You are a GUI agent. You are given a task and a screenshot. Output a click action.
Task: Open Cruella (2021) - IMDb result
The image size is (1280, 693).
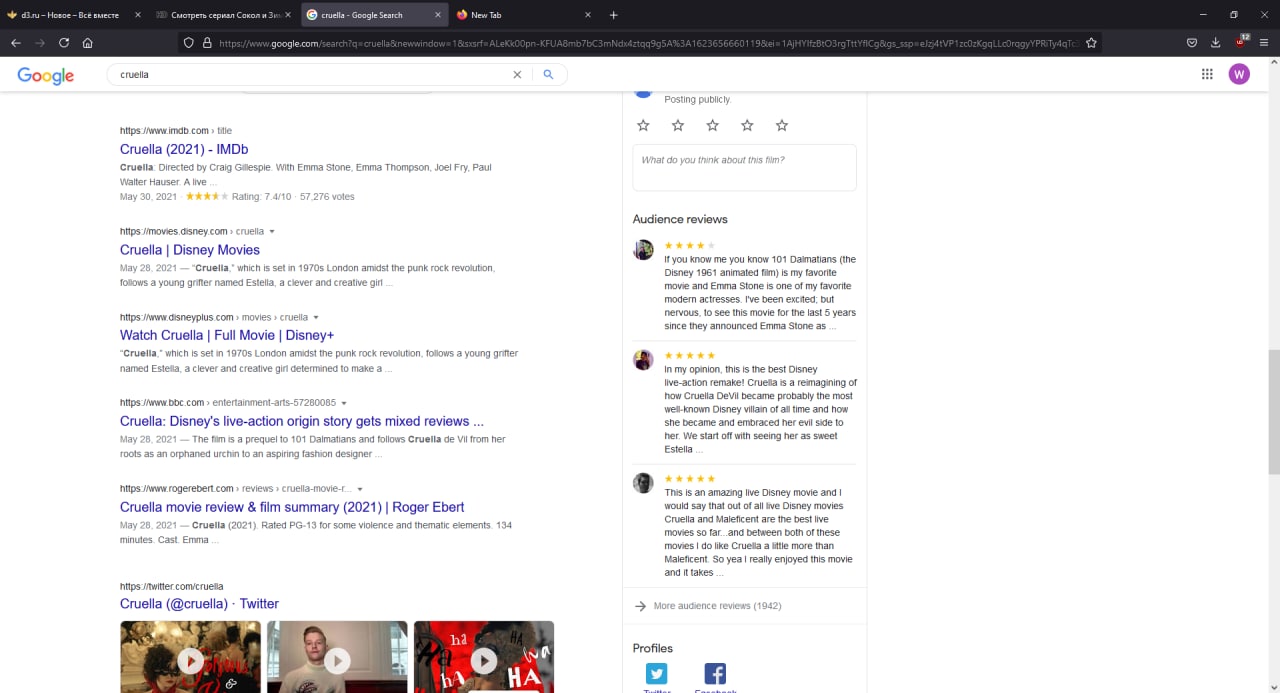pos(184,149)
